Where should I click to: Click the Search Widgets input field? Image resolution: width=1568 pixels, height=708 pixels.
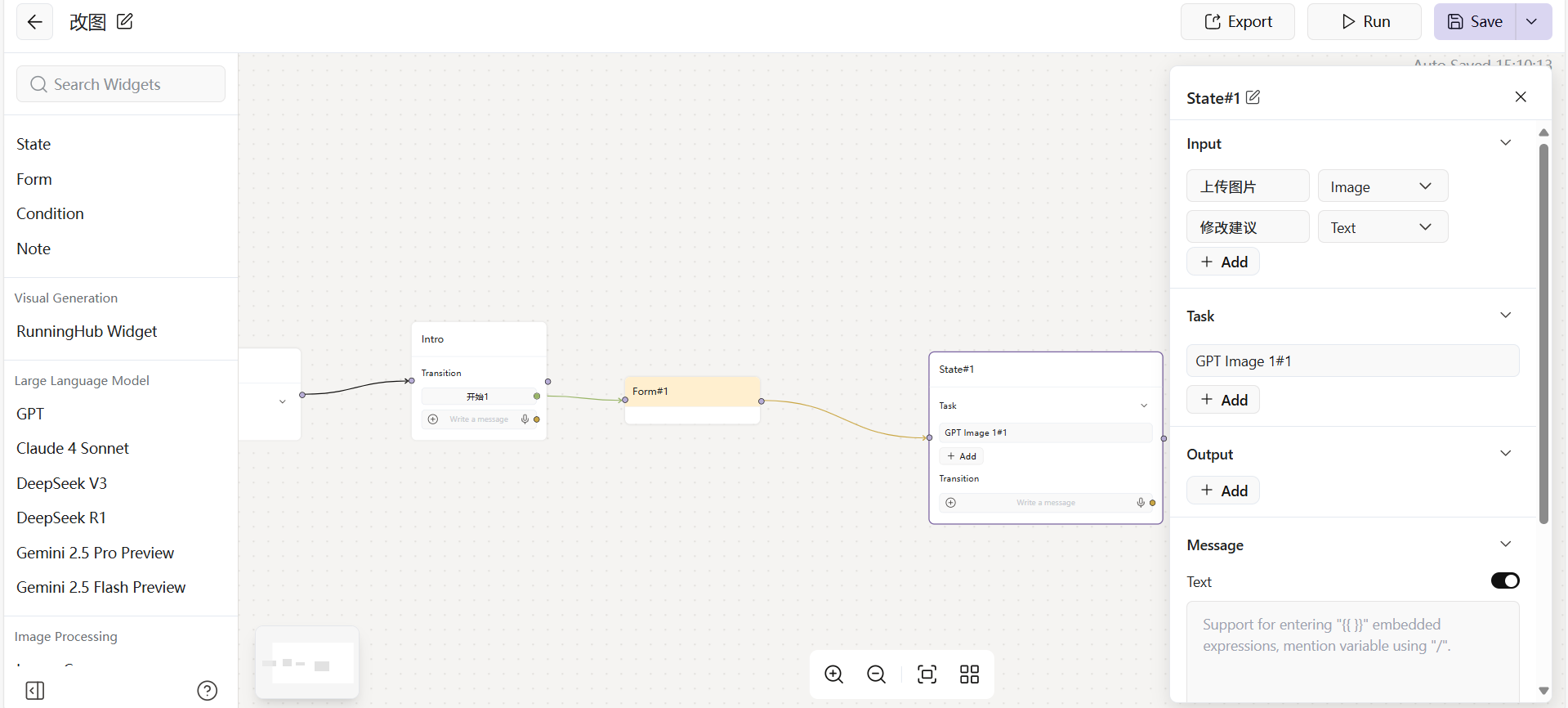click(x=121, y=84)
